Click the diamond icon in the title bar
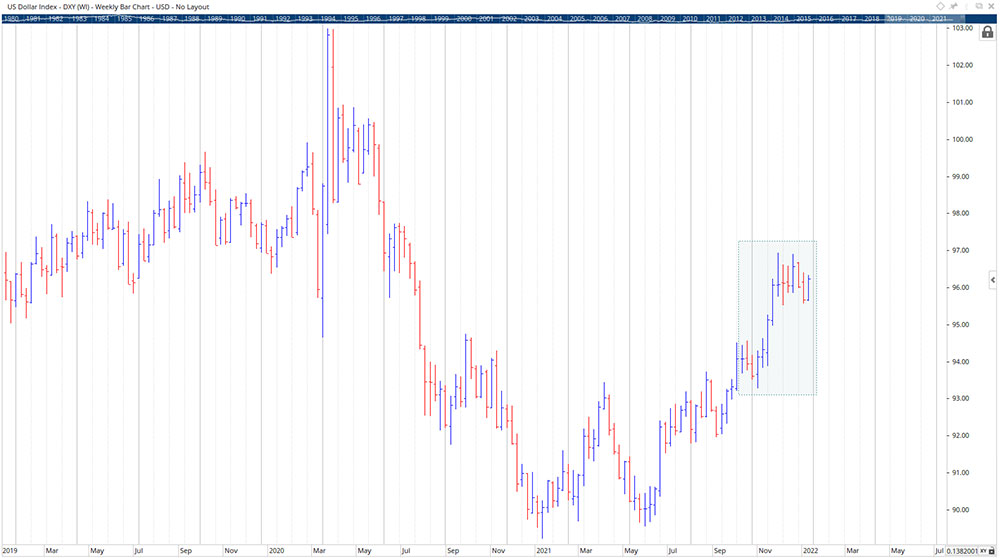Screen dimensions: 1000x558 [940, 6]
